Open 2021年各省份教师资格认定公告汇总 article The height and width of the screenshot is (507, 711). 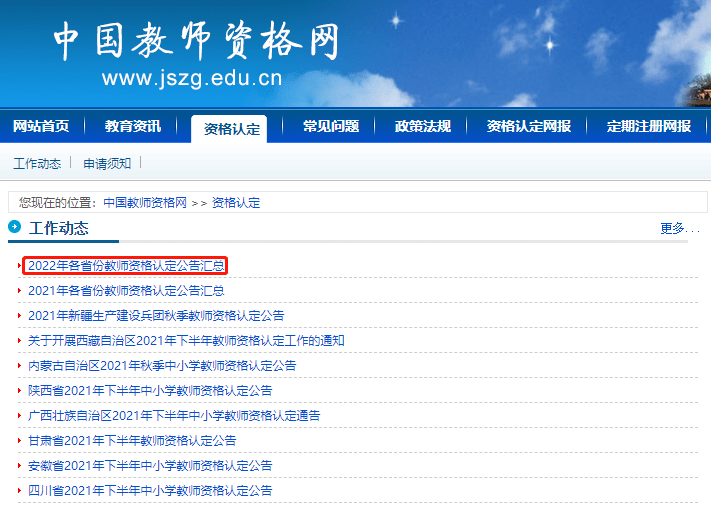126,290
